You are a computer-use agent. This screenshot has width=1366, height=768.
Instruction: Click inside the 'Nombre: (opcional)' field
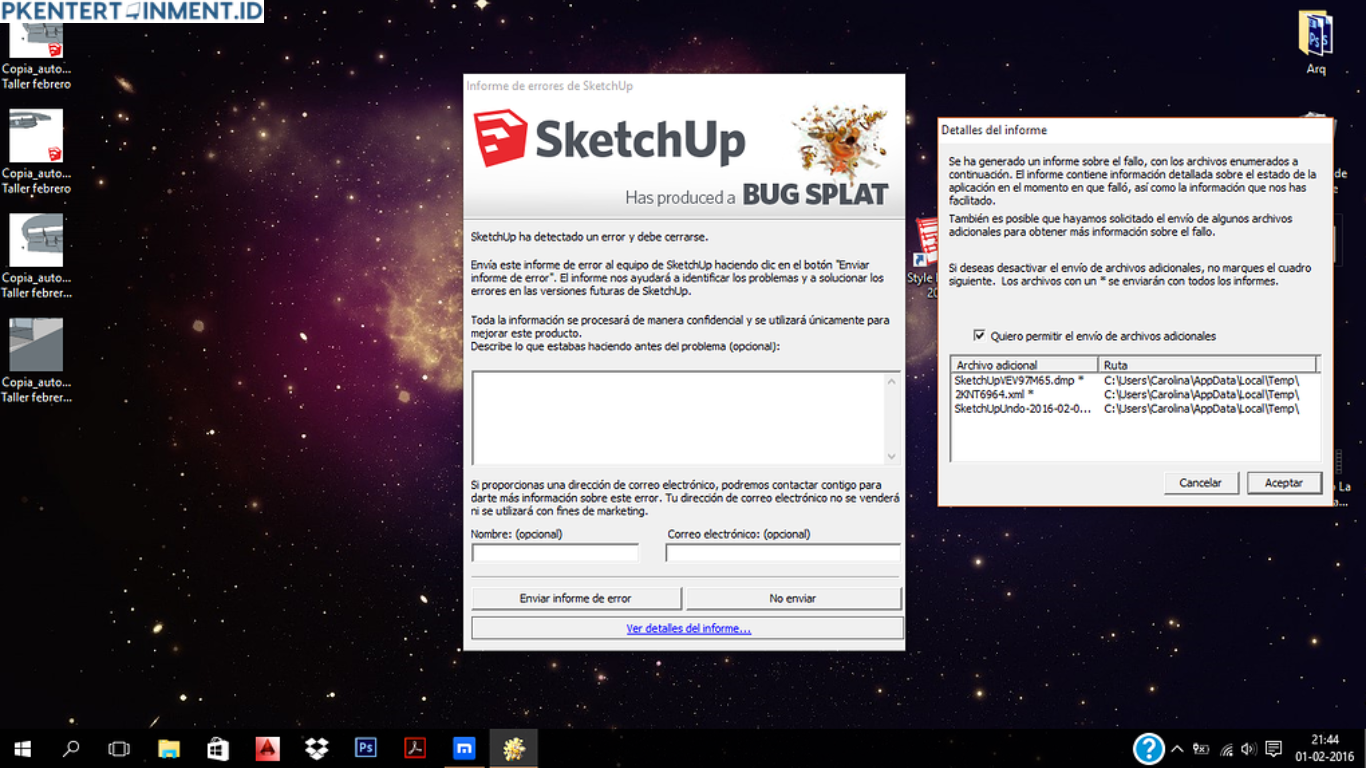click(555, 551)
